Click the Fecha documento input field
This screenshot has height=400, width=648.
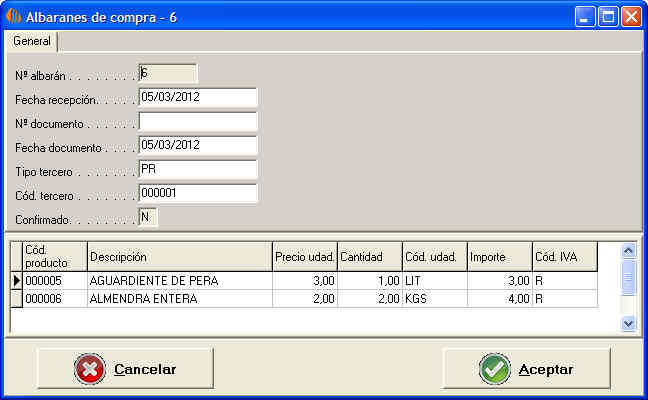point(198,145)
